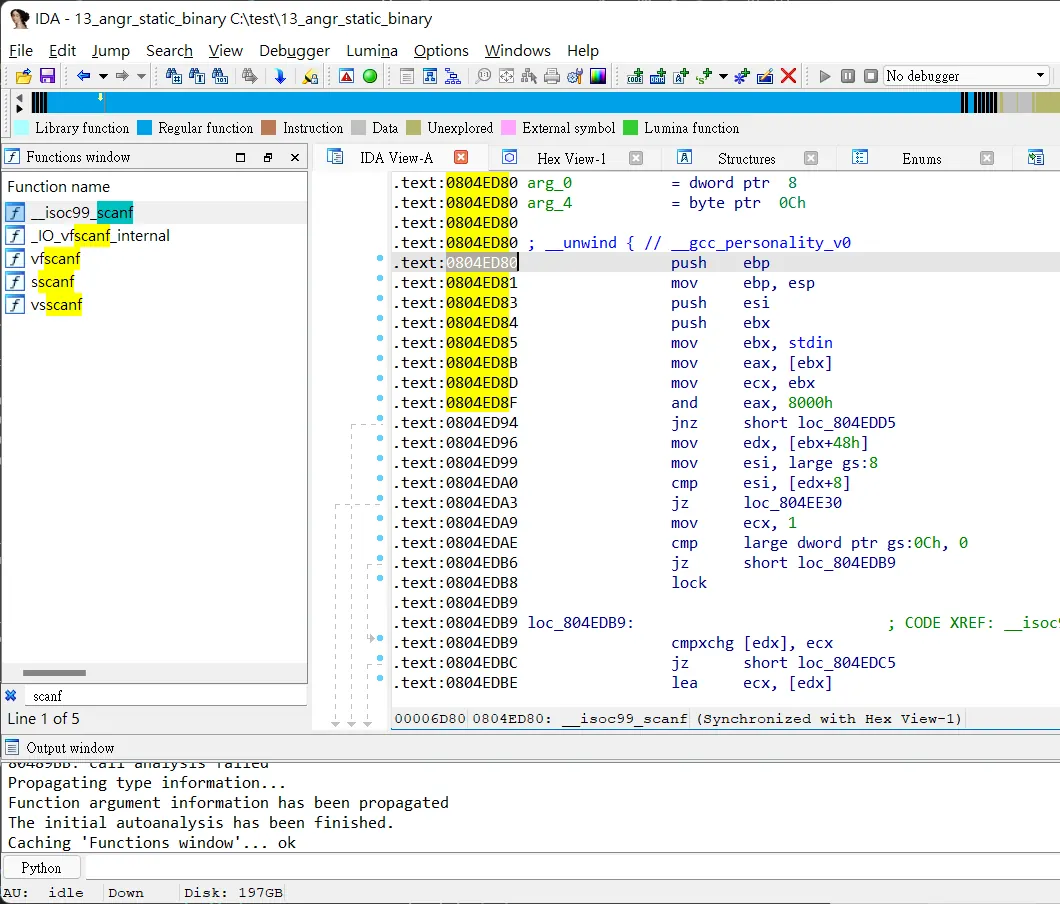
Task: Click the pause process button
Action: (848, 76)
